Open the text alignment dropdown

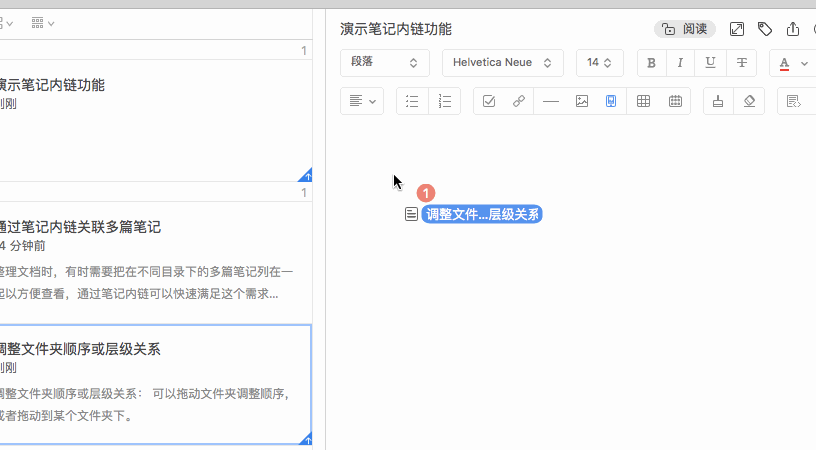point(362,101)
